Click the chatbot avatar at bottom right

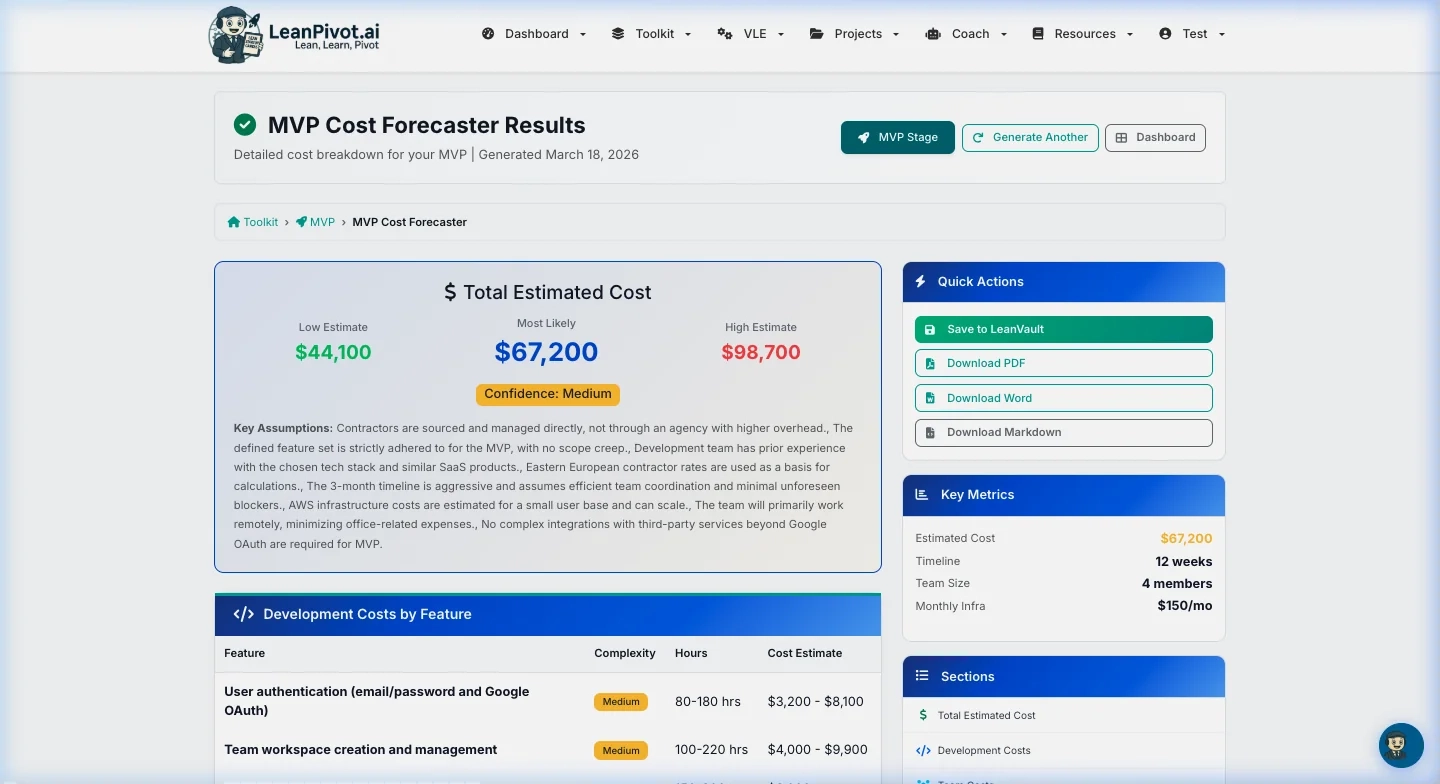[1400, 745]
